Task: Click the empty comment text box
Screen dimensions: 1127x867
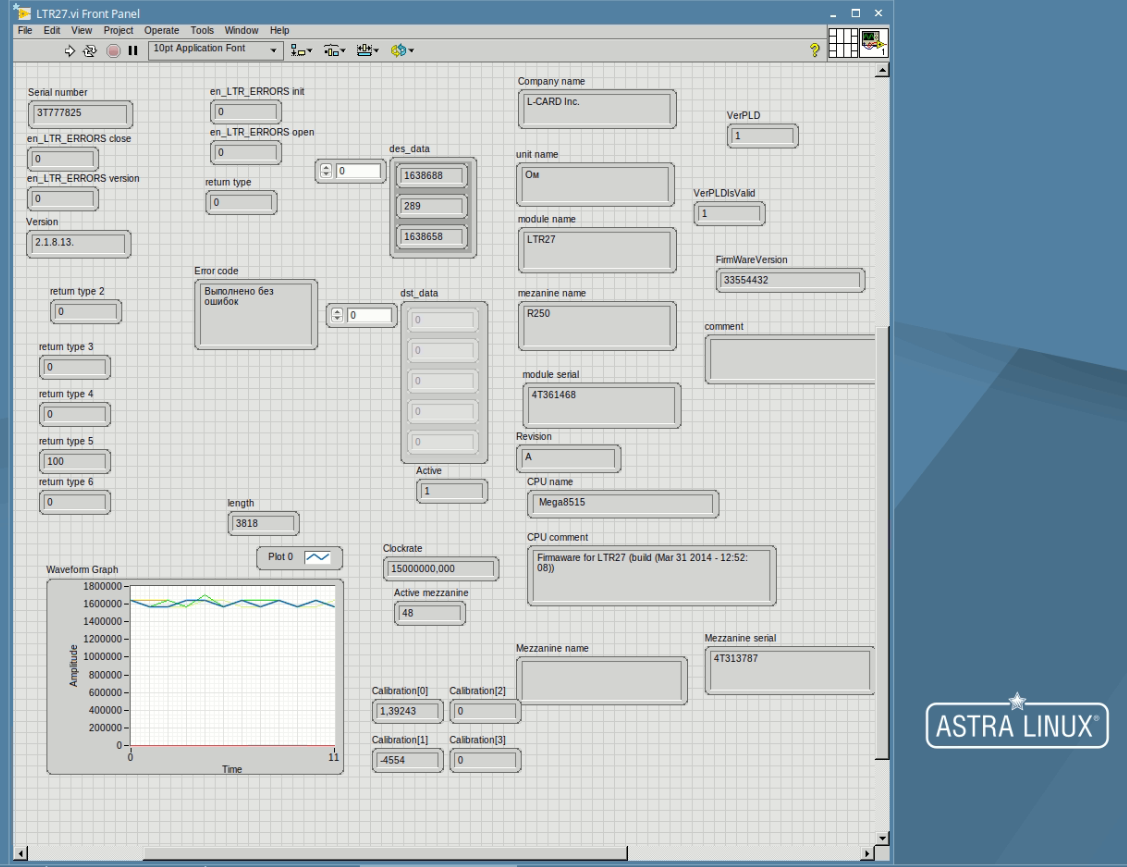Action: 789,359
